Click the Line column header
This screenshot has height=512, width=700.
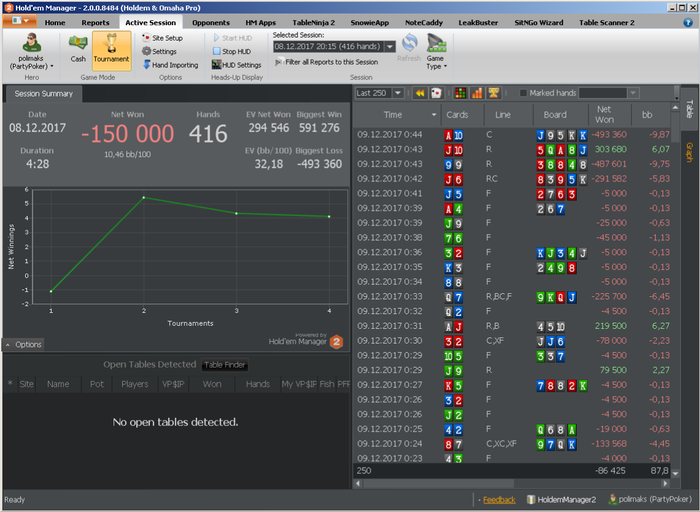coord(508,115)
